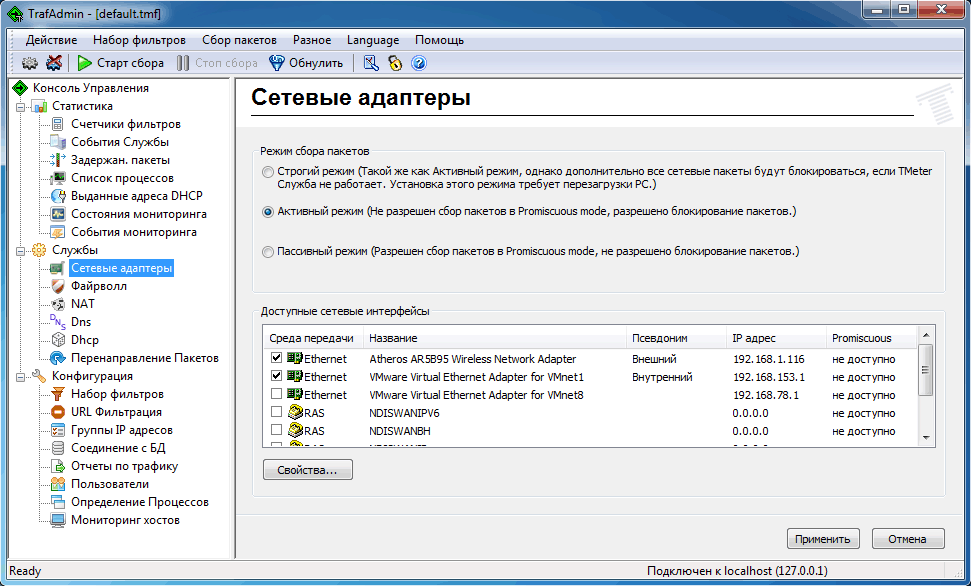Viewport: 971px width, 586px height.
Task: Click the filter search toolbar icon
Action: (371, 63)
